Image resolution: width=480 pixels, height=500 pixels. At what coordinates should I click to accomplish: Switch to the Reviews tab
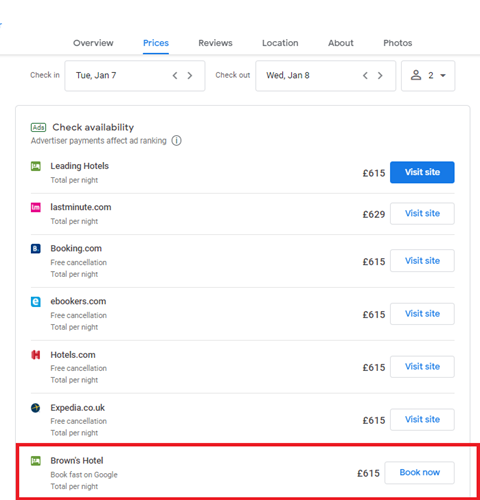(215, 43)
